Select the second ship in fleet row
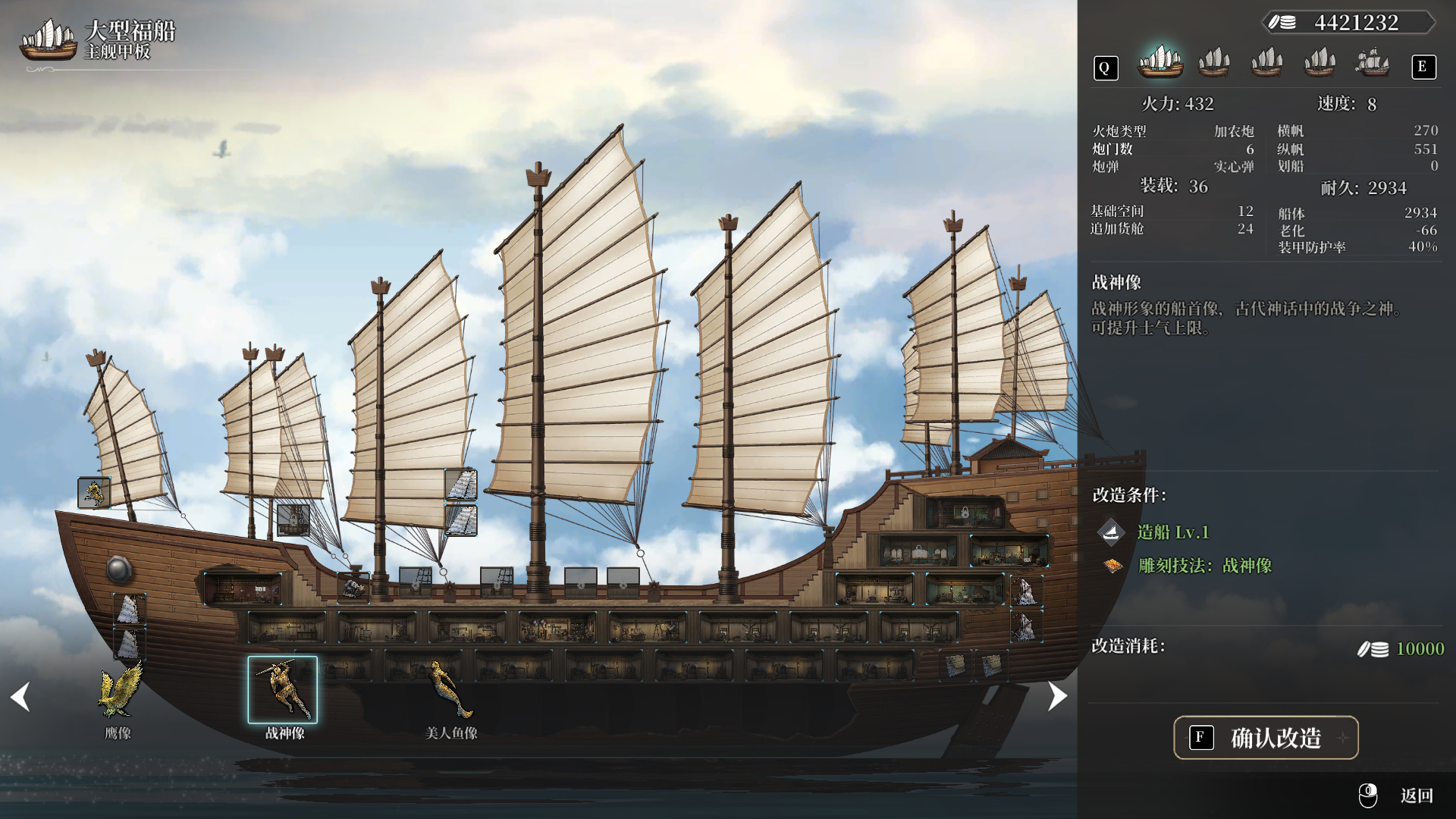Image resolution: width=1456 pixels, height=819 pixels. pos(1214,61)
